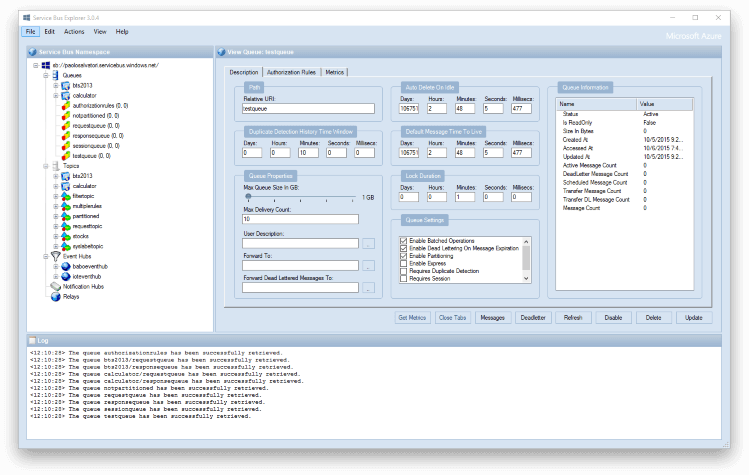Image resolution: width=749 pixels, height=475 pixels.
Task: Click the syslabeltopic topic icon
Action: (66, 246)
